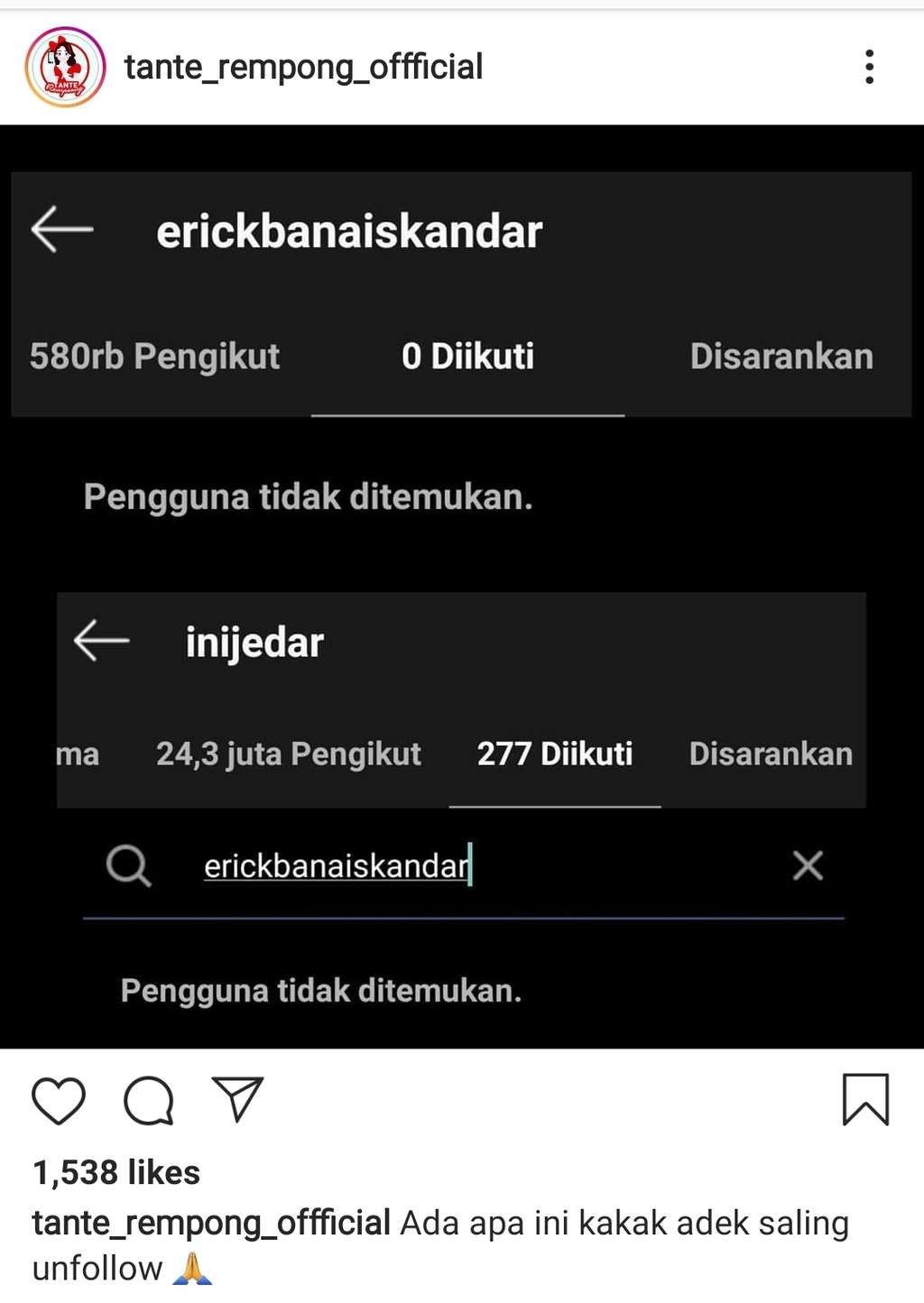Clear search text with X icon

(808, 865)
